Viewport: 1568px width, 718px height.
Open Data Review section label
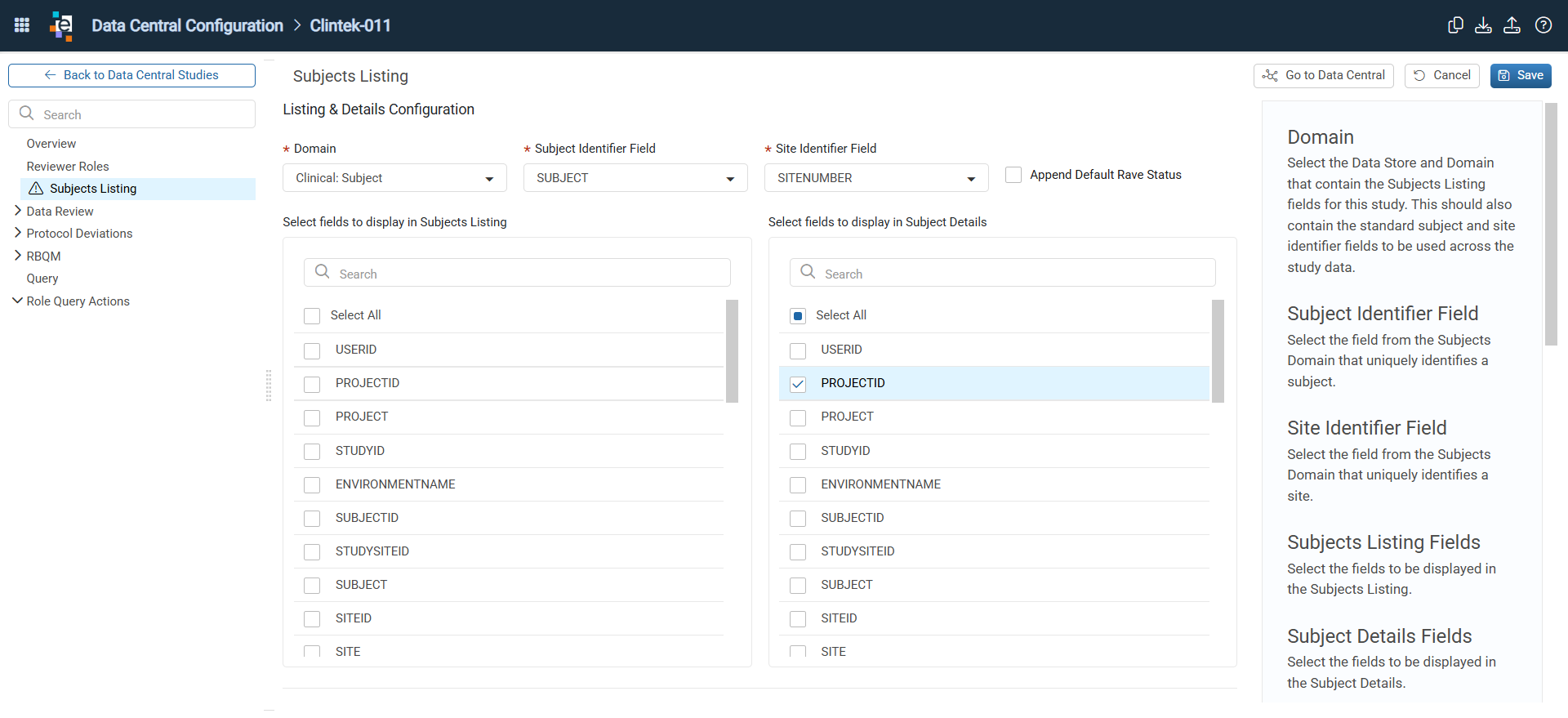pos(60,212)
